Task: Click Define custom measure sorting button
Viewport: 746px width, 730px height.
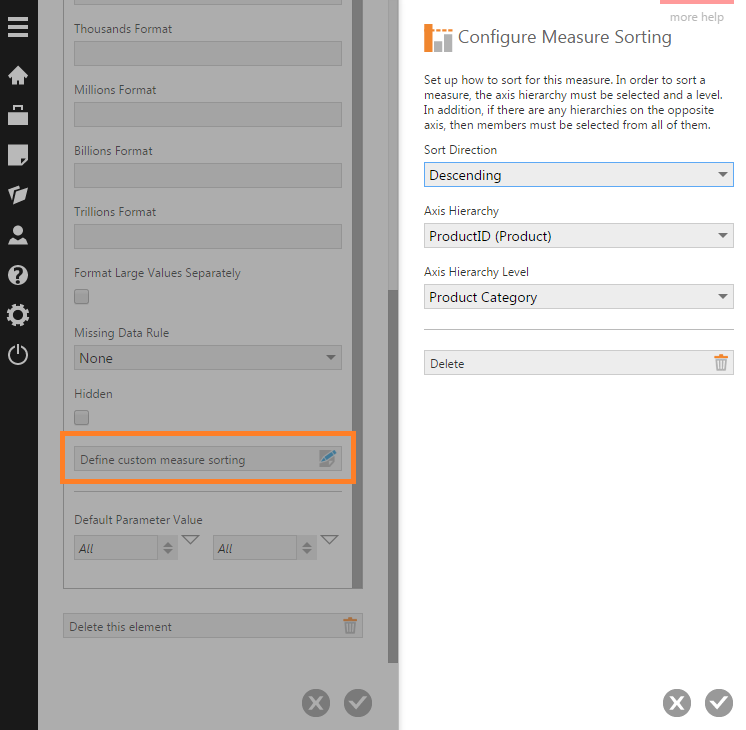Action: coord(208,459)
